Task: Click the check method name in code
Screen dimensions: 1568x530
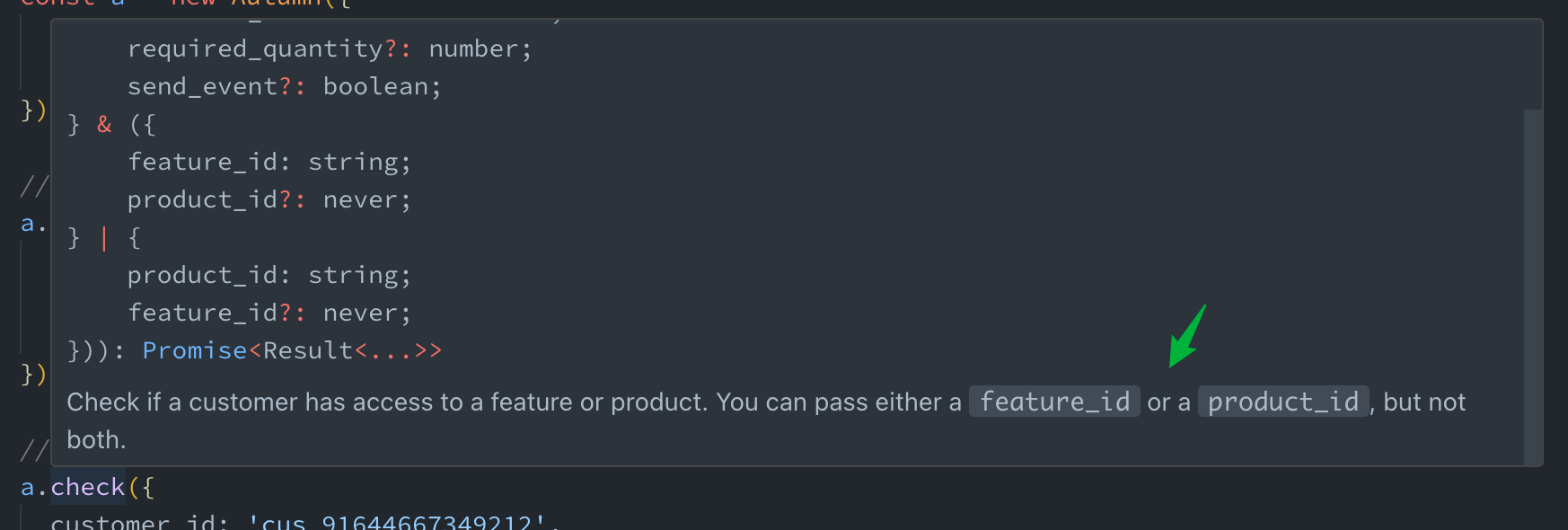Action: coord(87,488)
